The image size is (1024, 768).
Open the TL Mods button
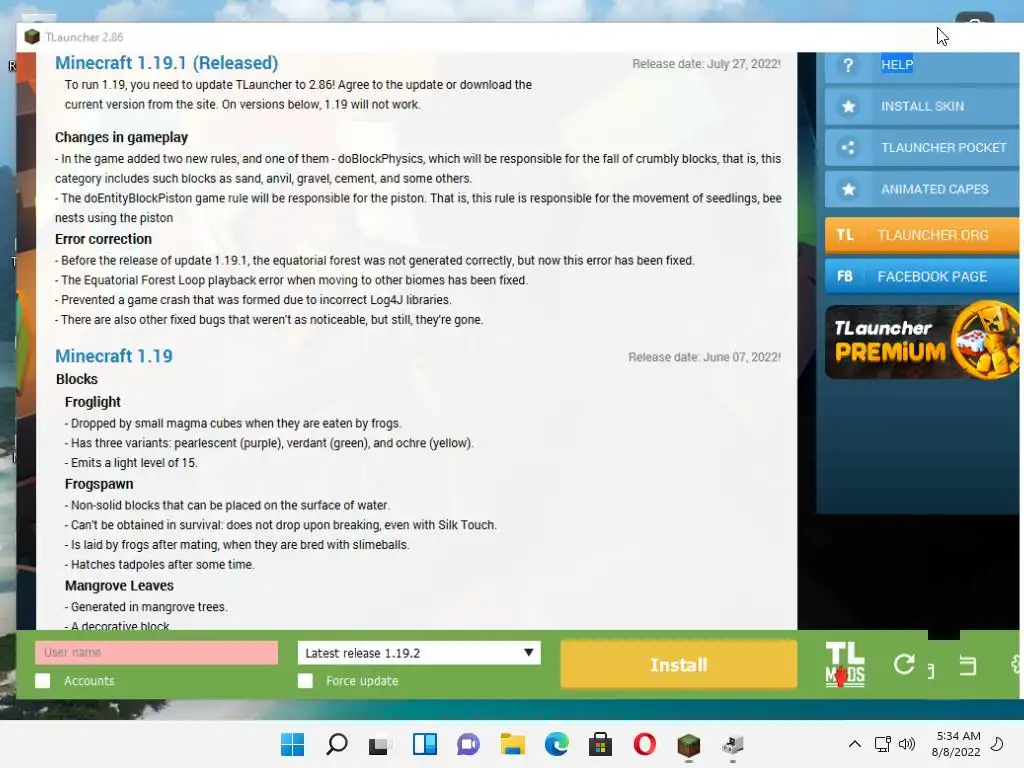845,665
